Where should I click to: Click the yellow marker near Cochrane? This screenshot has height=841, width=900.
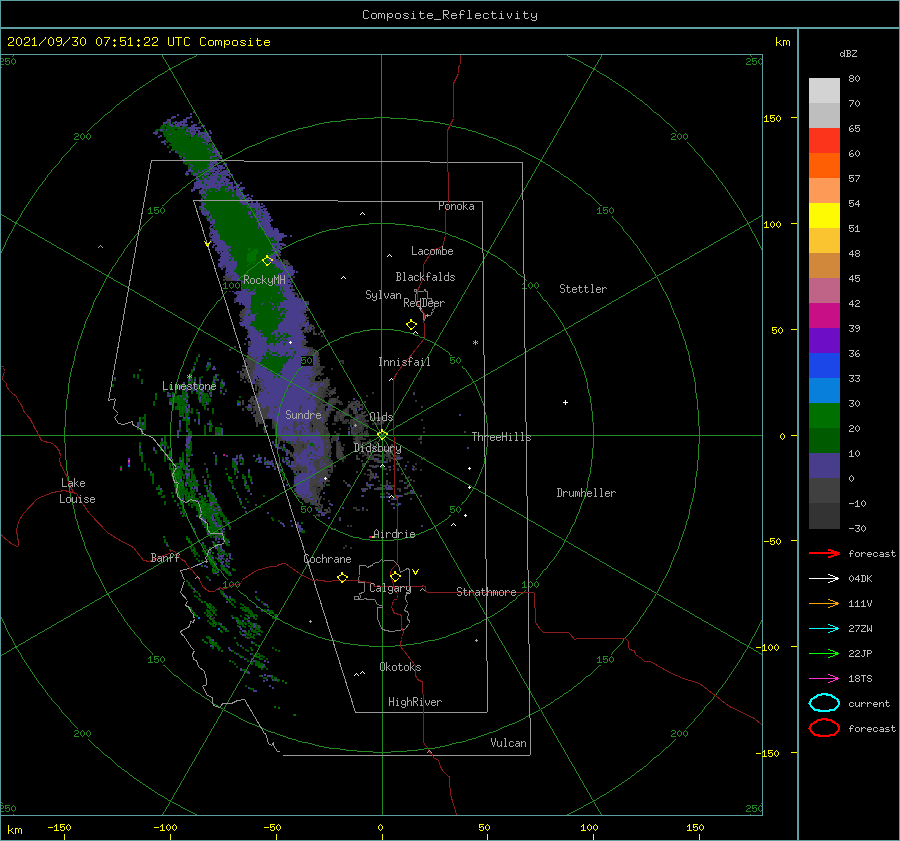coord(342,578)
